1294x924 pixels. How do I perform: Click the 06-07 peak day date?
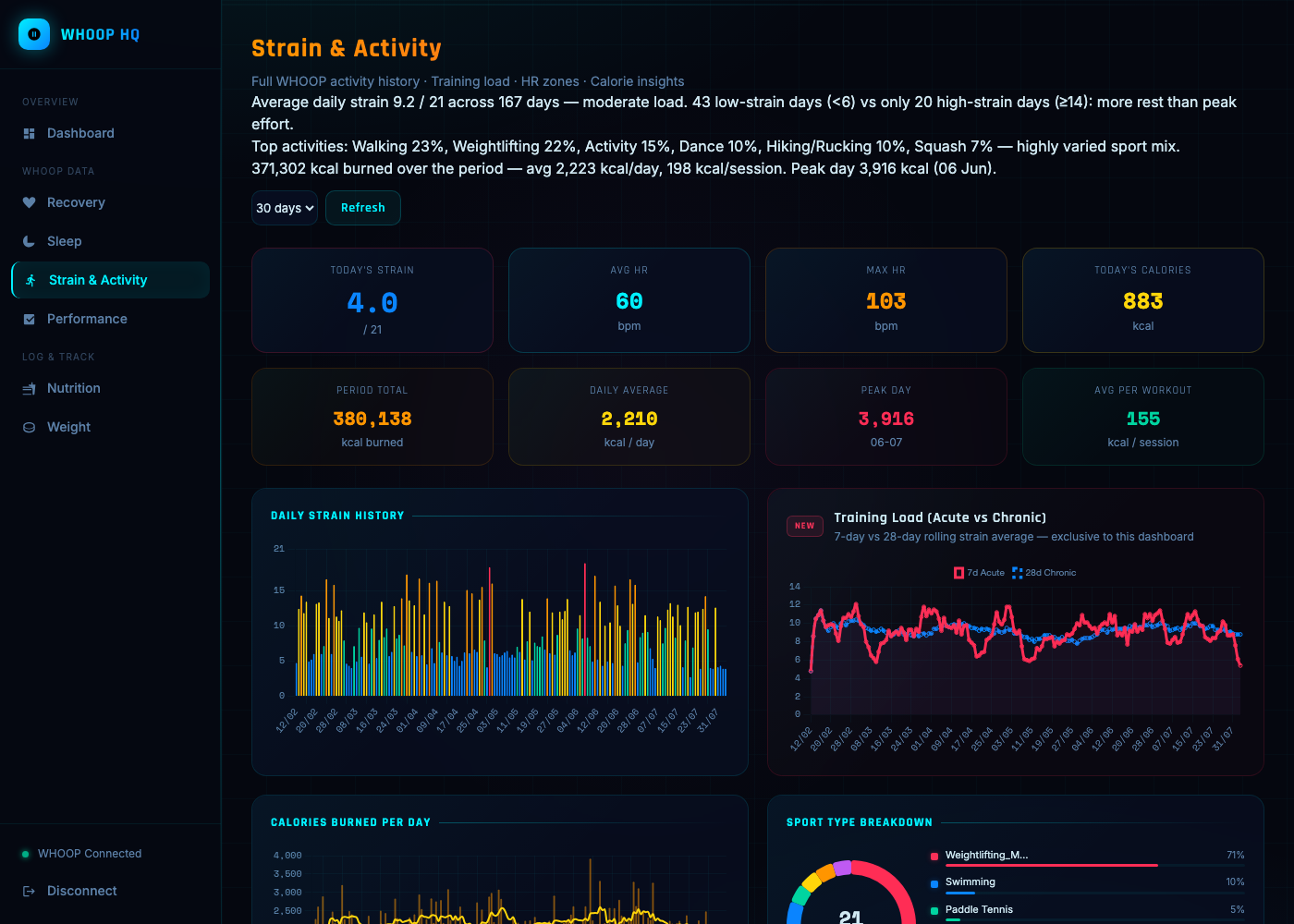886,443
